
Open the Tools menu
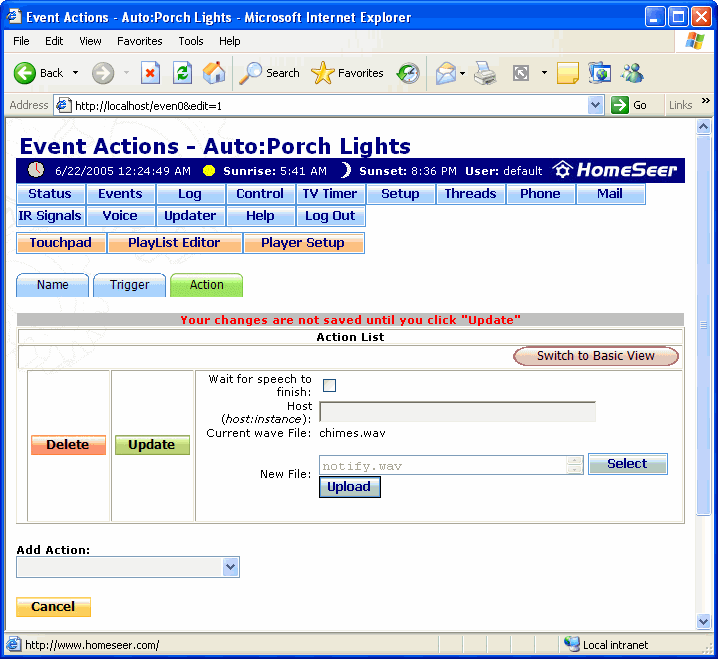(x=191, y=41)
